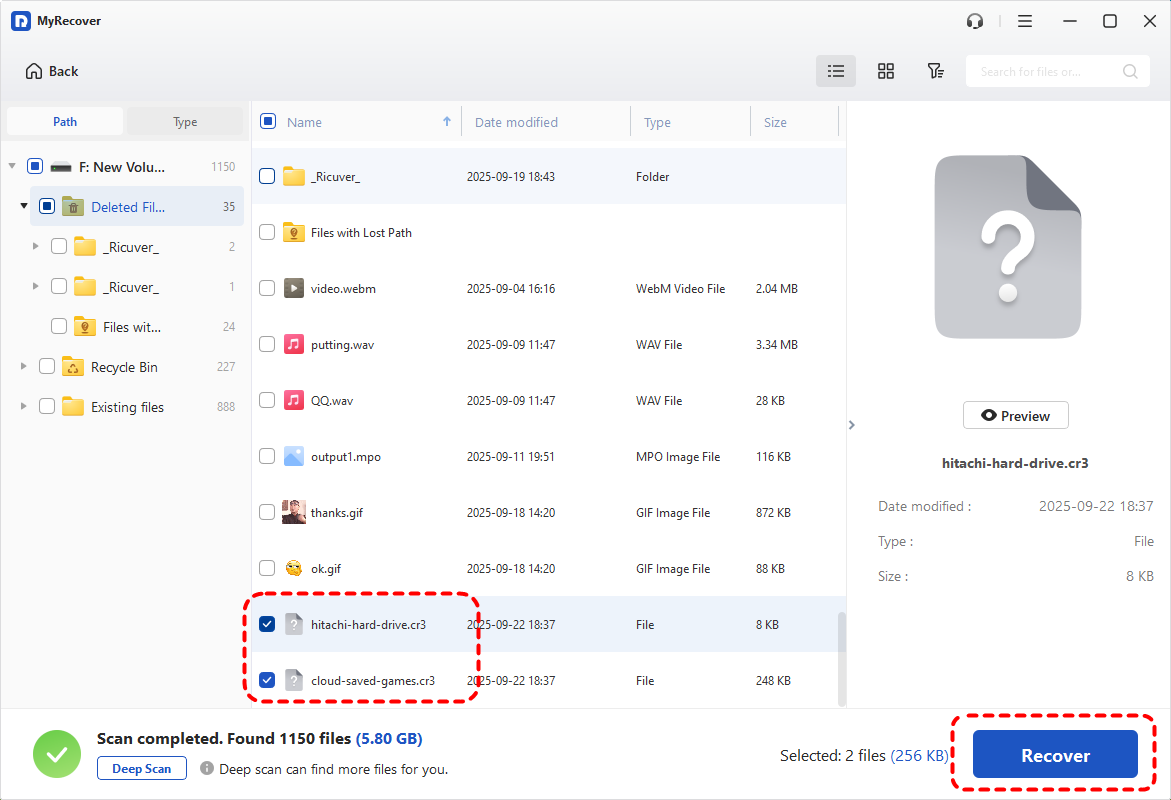
Task: Open the filter options icon
Action: (935, 71)
